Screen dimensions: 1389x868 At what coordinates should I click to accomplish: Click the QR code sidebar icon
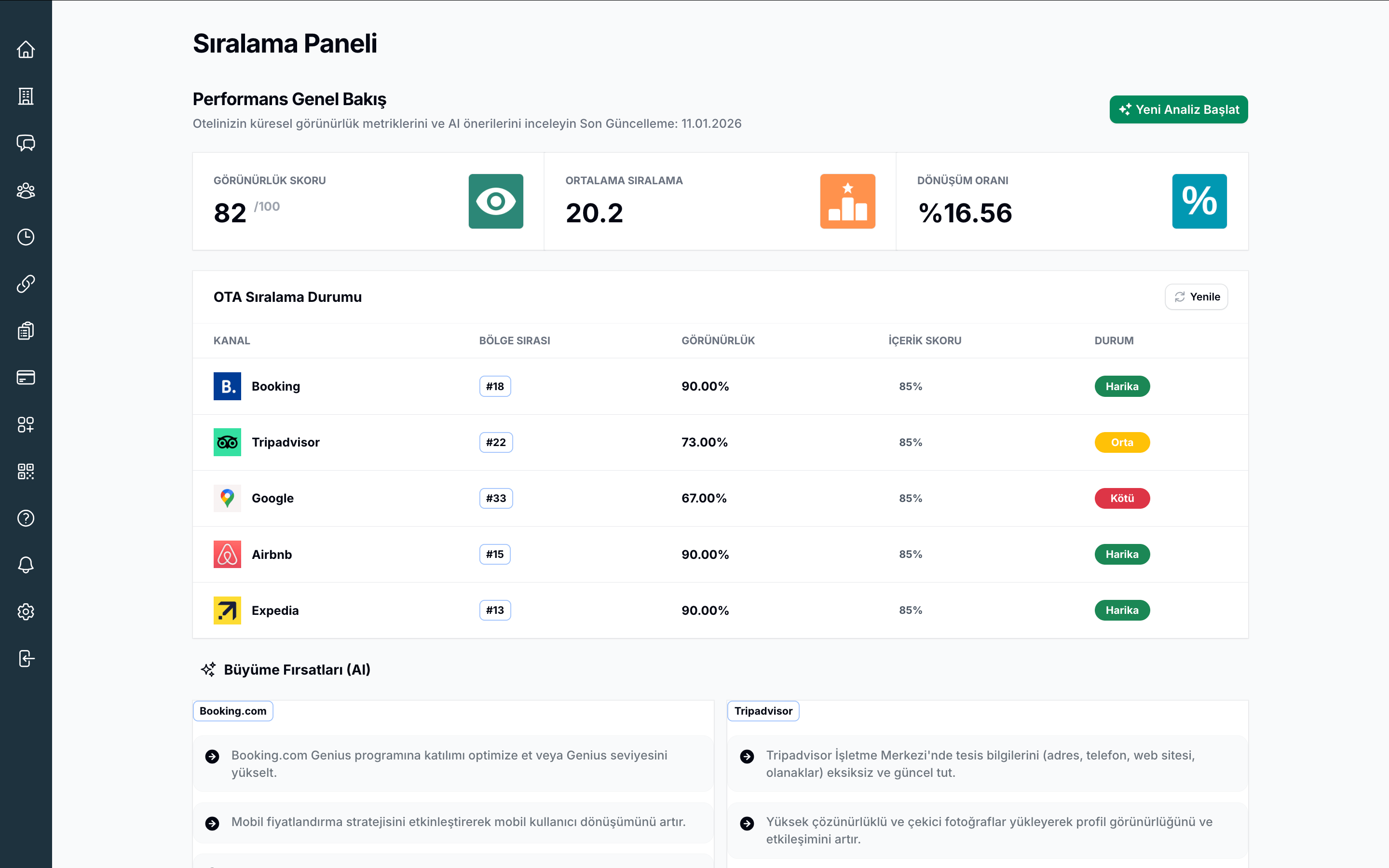(x=26, y=471)
